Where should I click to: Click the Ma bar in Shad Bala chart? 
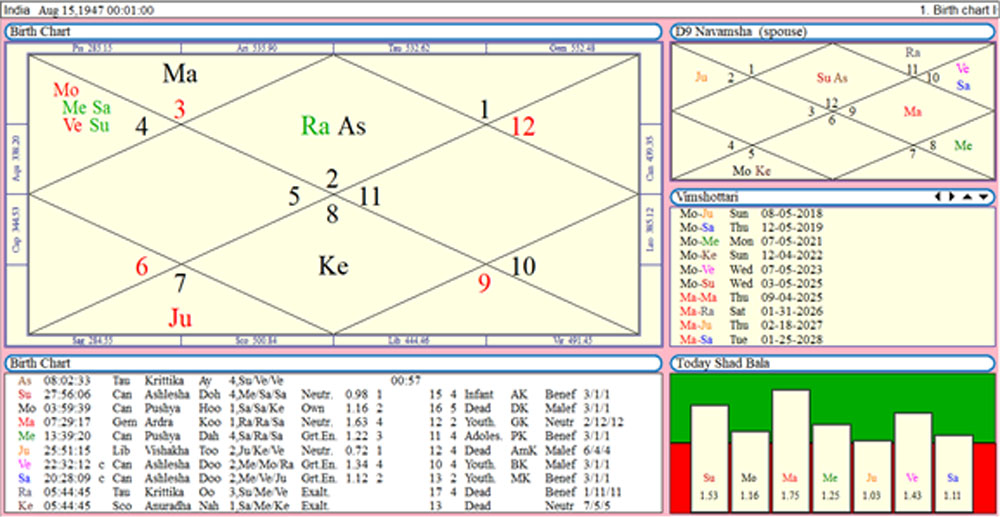pyautogui.click(x=790, y=450)
